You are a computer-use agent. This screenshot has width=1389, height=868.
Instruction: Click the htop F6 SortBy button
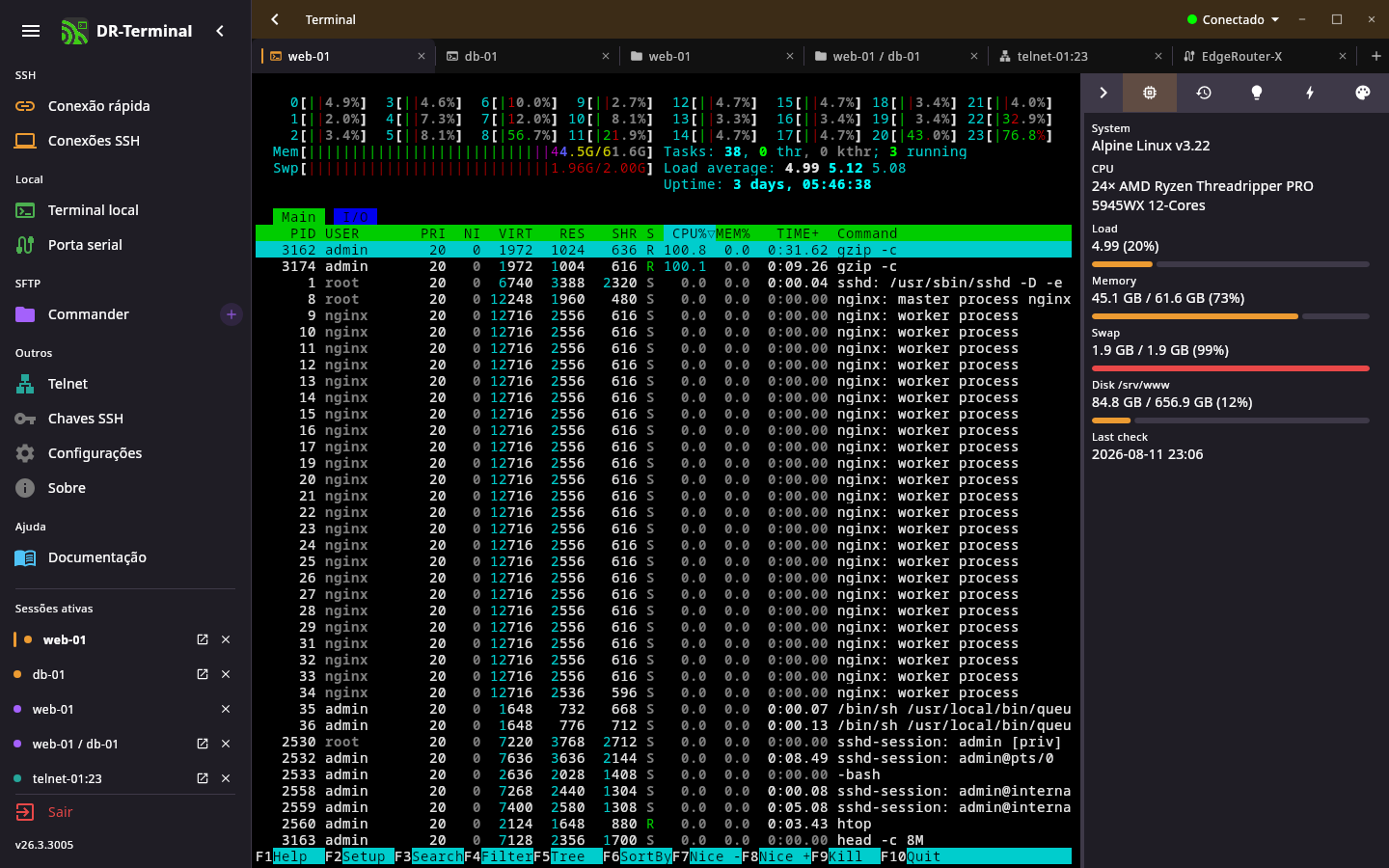point(638,856)
